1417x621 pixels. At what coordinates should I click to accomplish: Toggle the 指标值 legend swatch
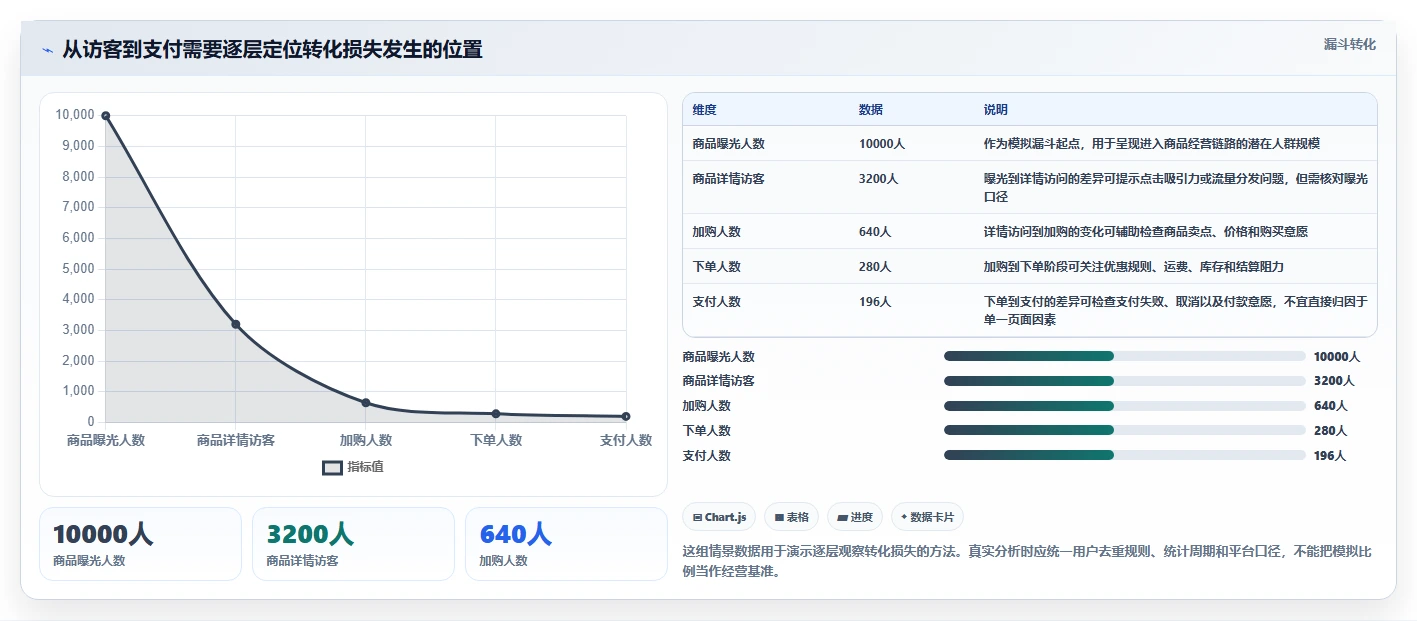332,467
